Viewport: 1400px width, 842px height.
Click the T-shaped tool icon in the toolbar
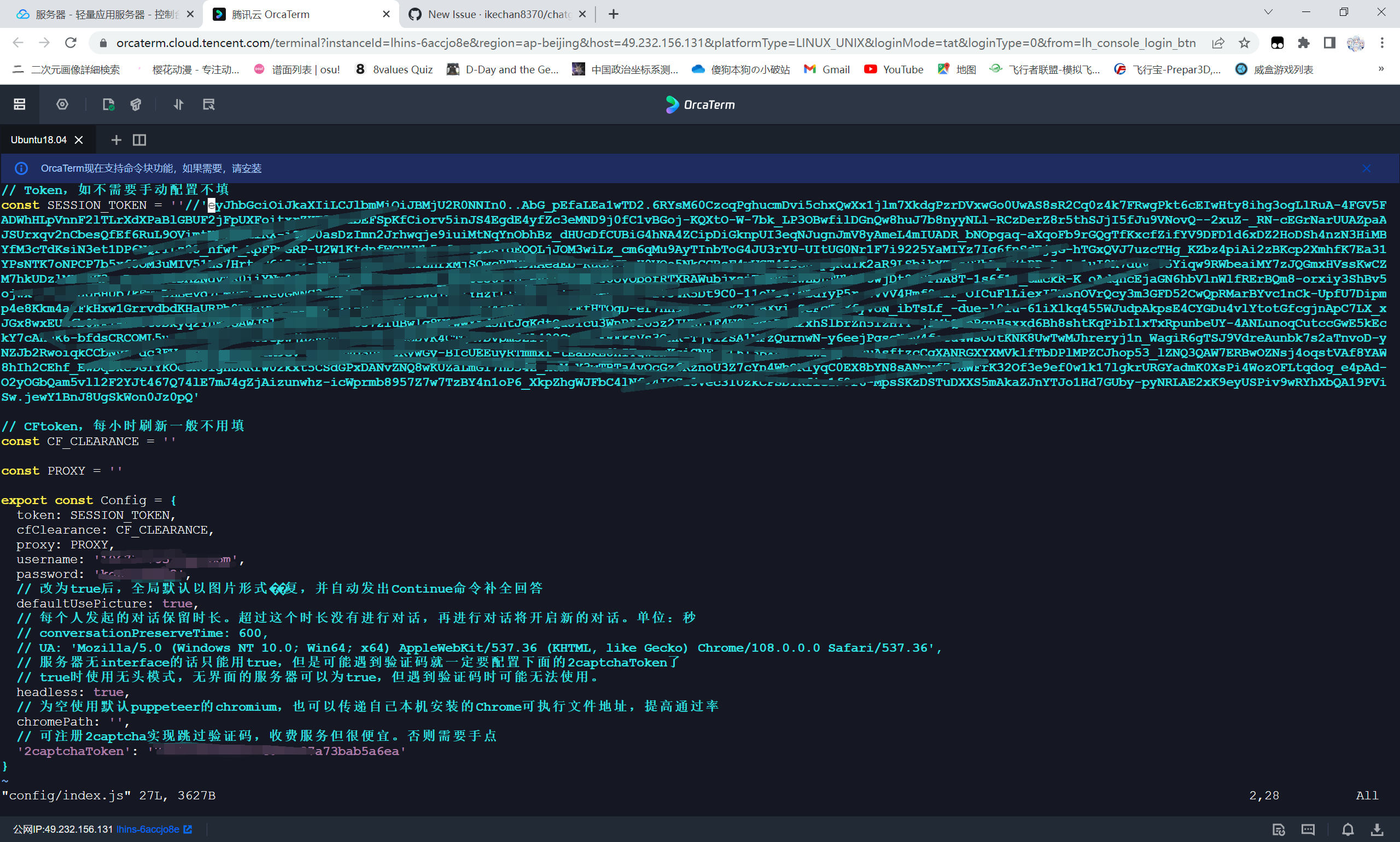click(135, 104)
